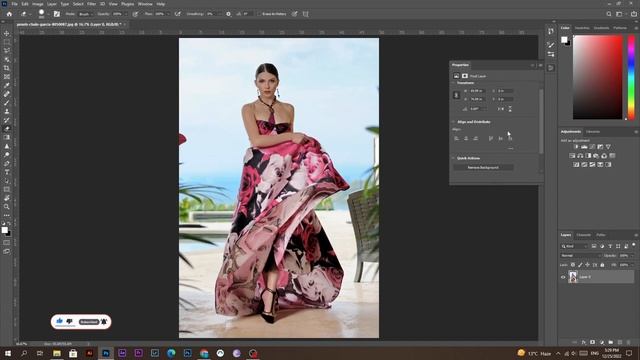The width and height of the screenshot is (640, 360).
Task: Click the rainbow hue slider strip
Action: (631, 77)
